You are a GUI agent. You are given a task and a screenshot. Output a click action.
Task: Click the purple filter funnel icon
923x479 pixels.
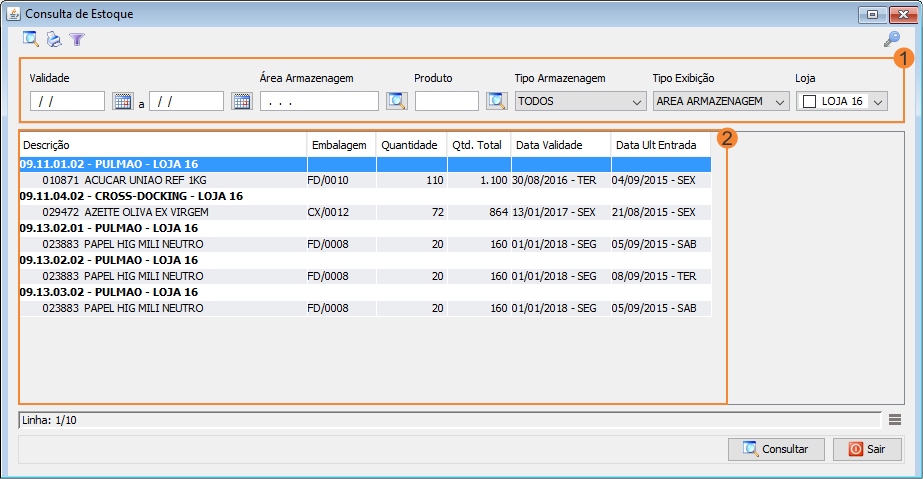[77, 40]
